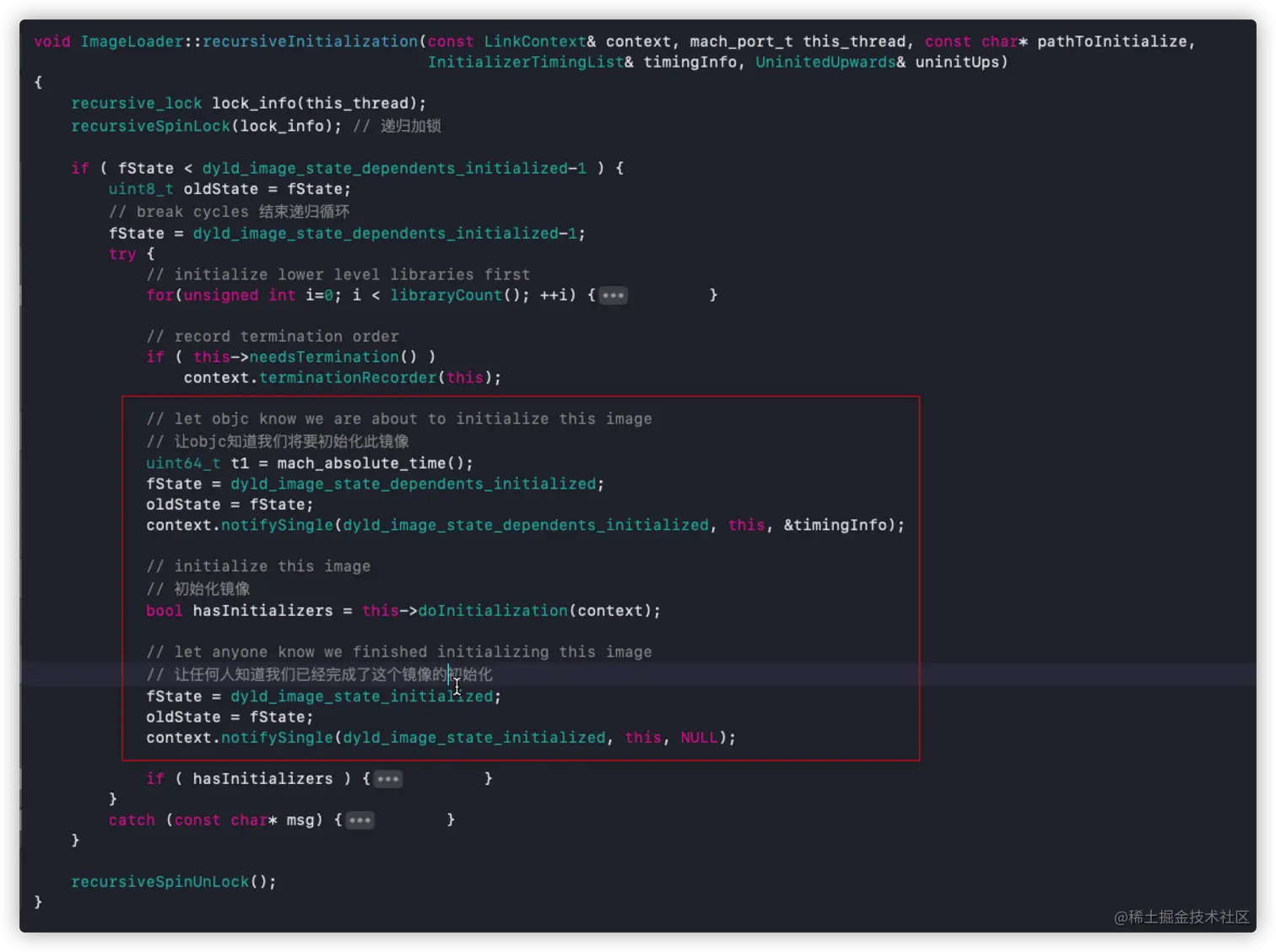Click the doInitialization function call
Screen dimensions: 1276x952
click(x=492, y=610)
